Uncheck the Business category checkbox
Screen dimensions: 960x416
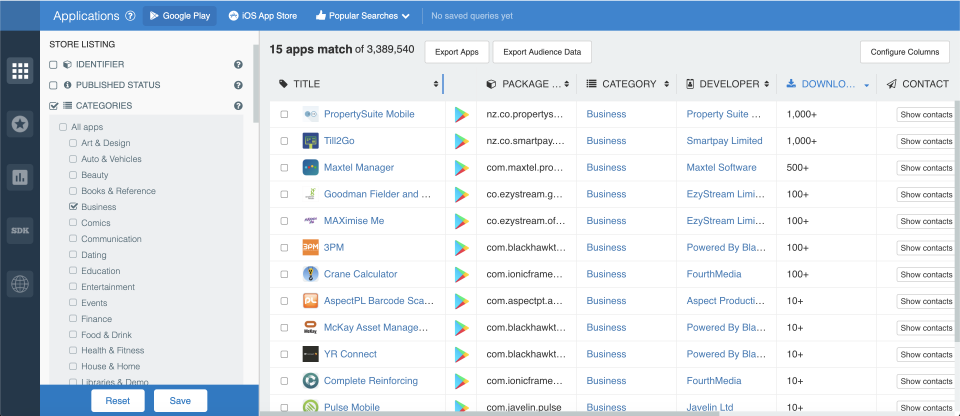[x=73, y=207]
